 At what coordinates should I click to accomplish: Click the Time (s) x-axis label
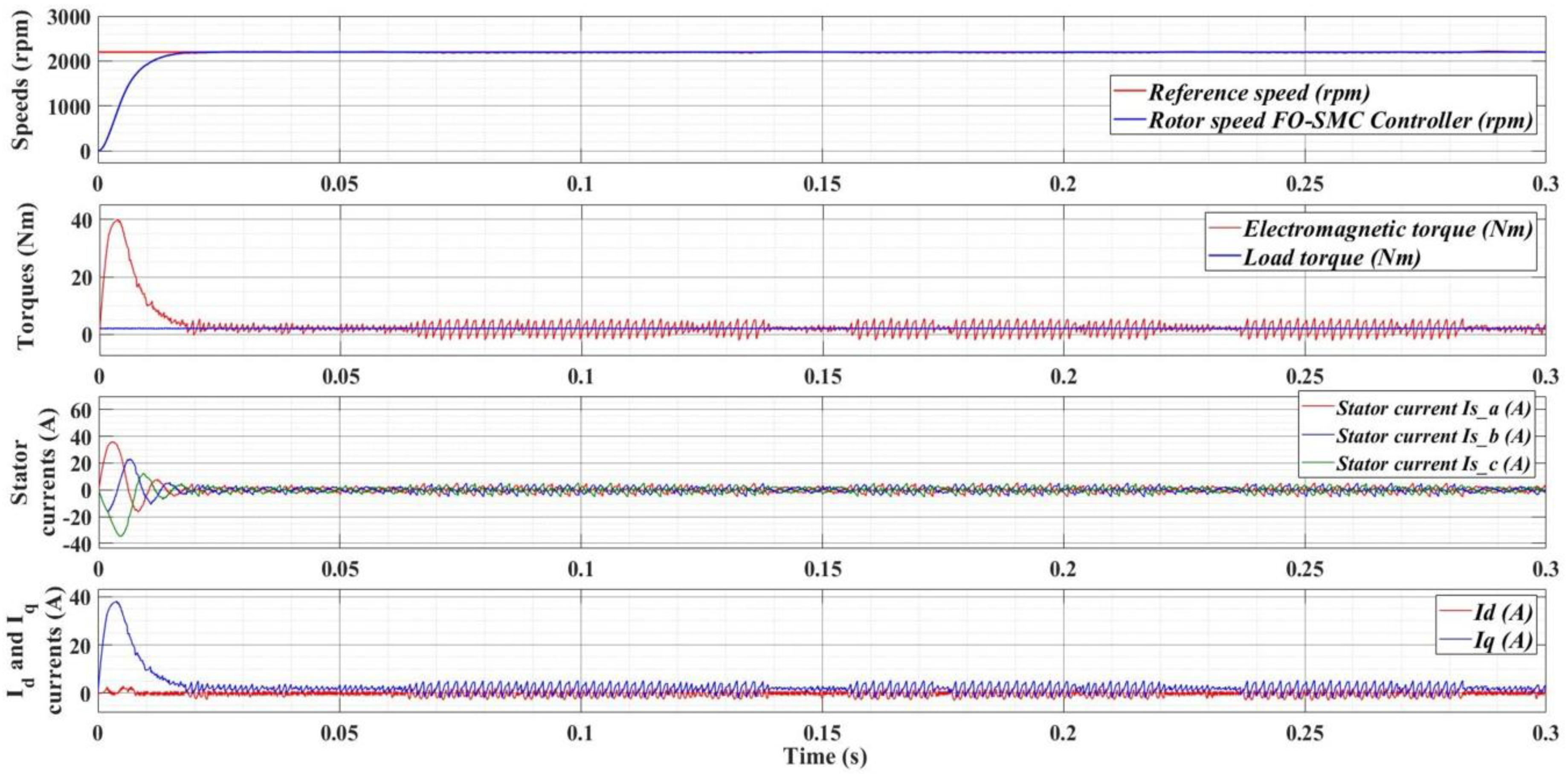point(825,757)
